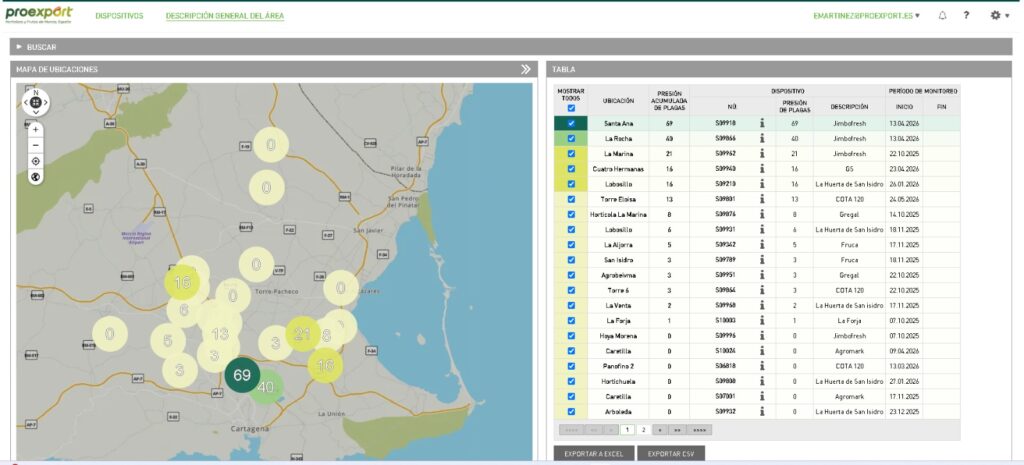
Task: Open help question mark icon
Action: (967, 16)
